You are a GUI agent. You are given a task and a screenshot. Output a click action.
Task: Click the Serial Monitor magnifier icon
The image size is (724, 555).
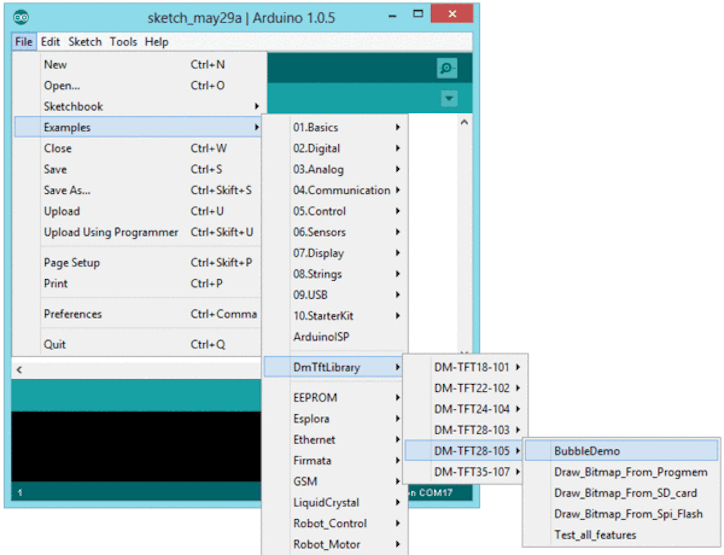point(447,68)
